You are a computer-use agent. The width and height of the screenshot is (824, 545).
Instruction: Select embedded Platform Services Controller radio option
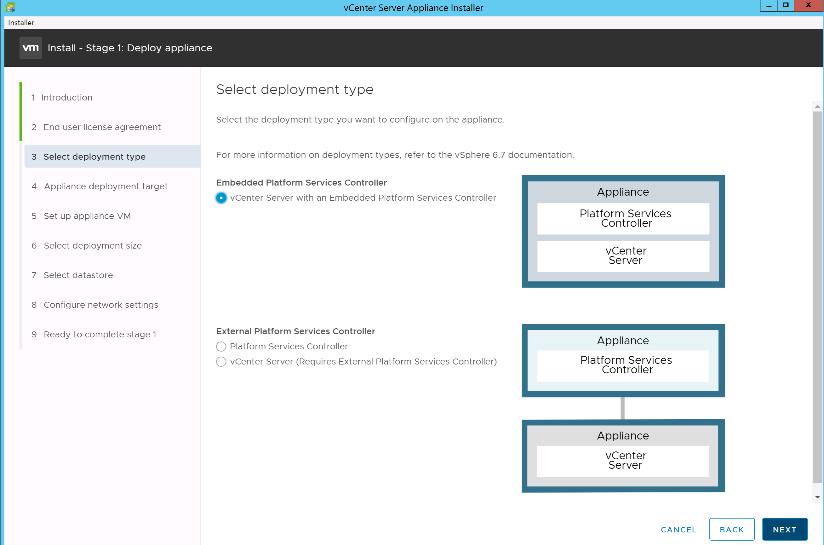[221, 198]
